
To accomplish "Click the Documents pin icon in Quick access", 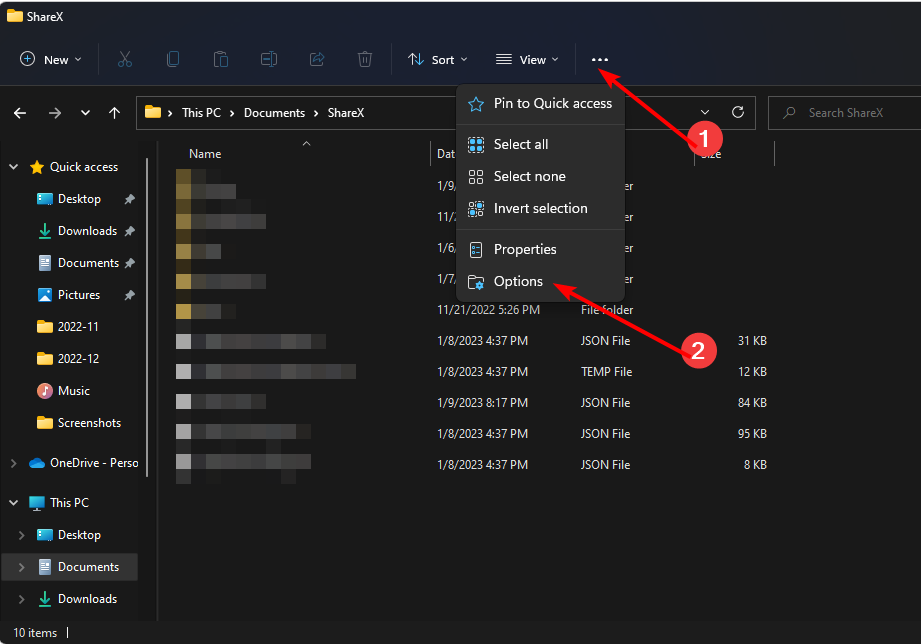I will [x=129, y=263].
